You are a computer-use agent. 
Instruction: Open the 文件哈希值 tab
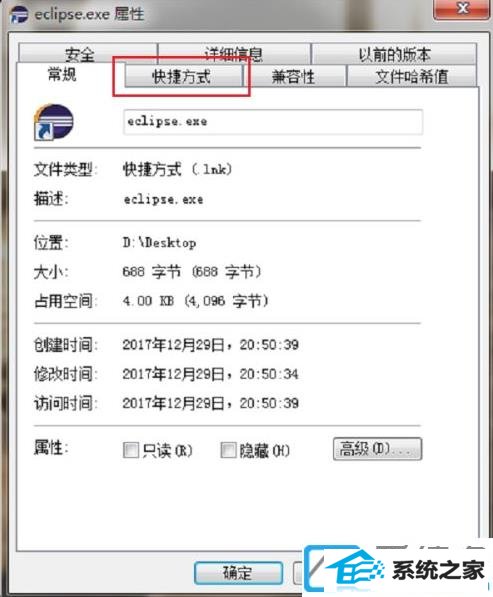tap(412, 77)
